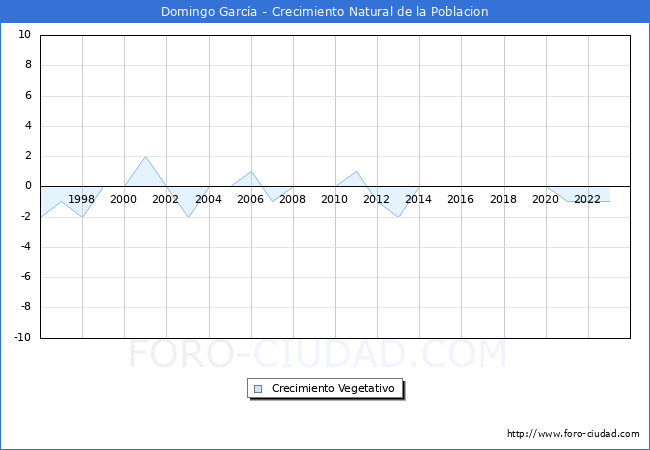Click the Crecimiento Vegetativo legend label
This screenshot has width=650, height=450.
pyautogui.click(x=333, y=388)
